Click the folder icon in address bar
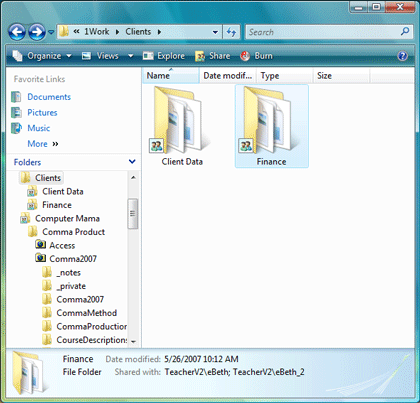This screenshot has width=420, height=403. 64,32
